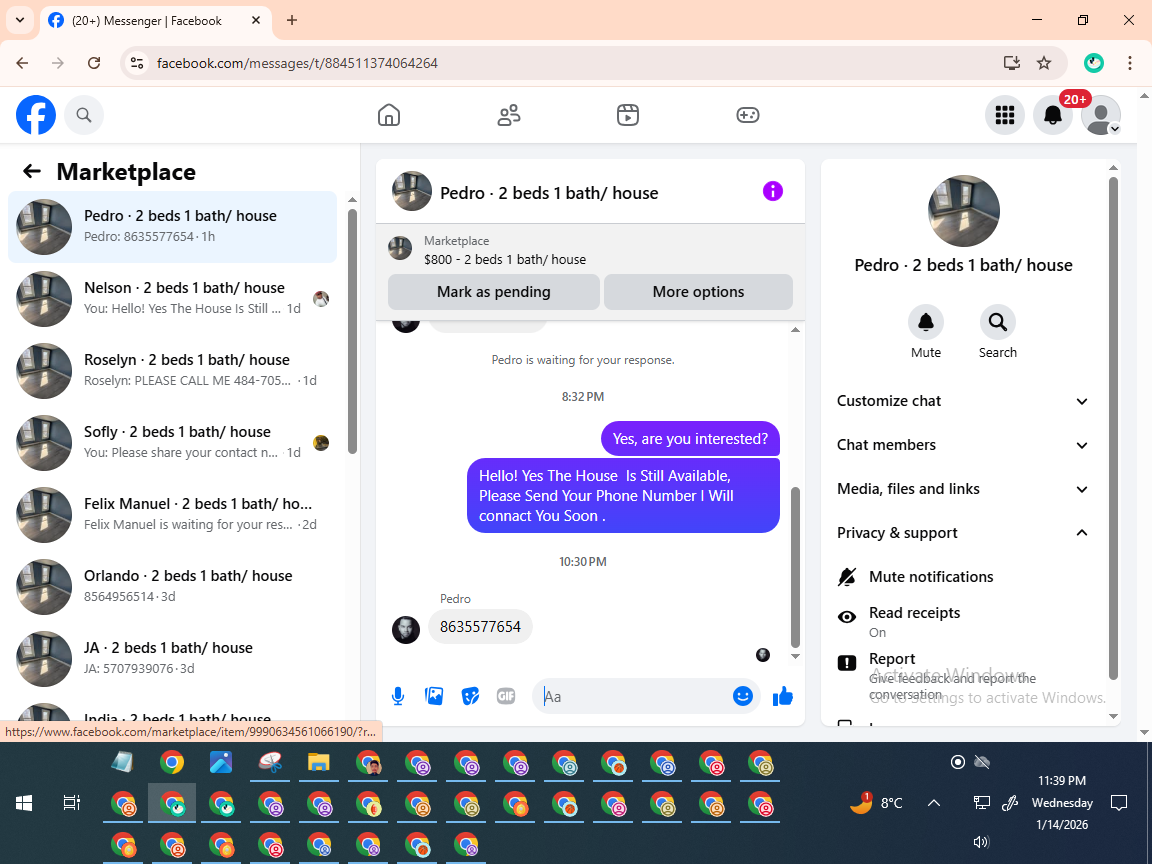Image resolution: width=1152 pixels, height=864 pixels.
Task: Toggle Mute notifications in Privacy & support
Action: [962, 577]
